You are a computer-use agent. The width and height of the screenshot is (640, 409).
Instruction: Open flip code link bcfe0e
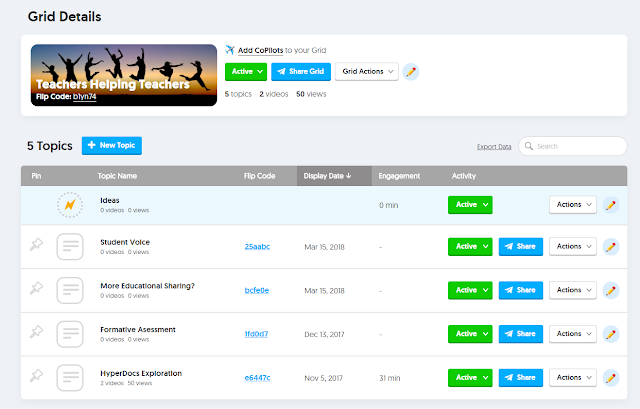(257, 290)
